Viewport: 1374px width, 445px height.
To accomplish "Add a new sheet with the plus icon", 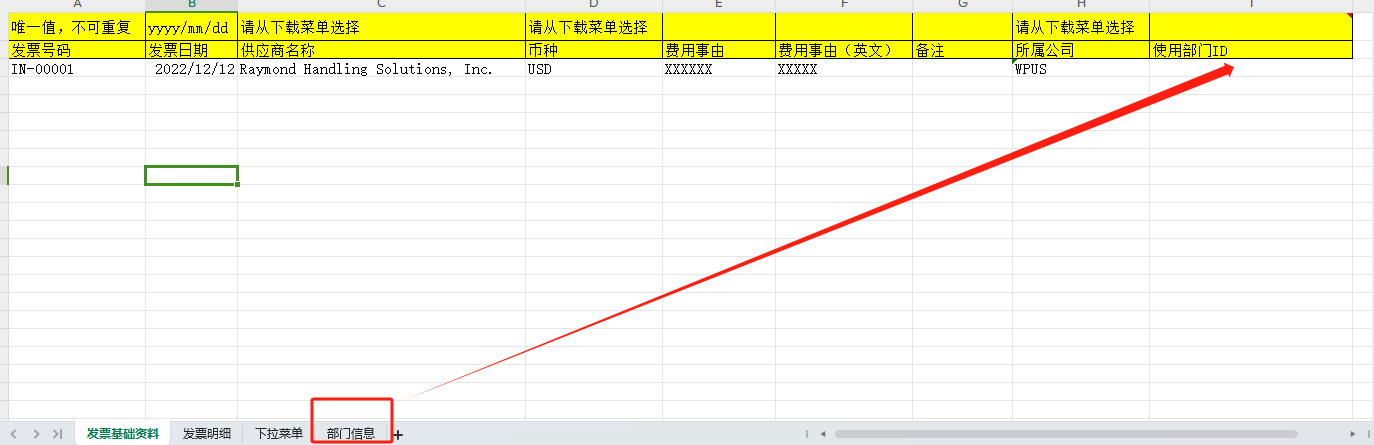I will [398, 434].
